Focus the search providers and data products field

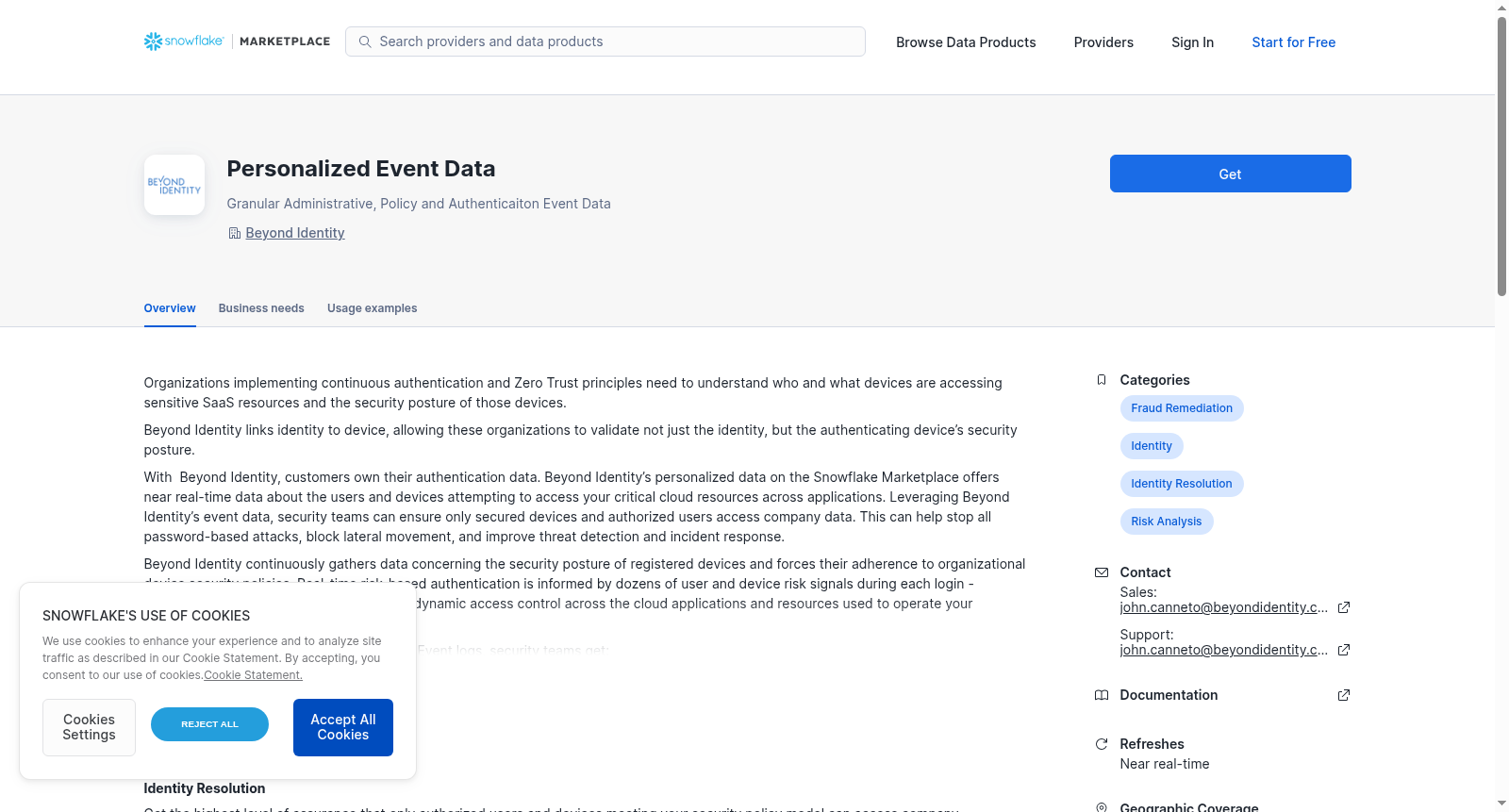[605, 41]
